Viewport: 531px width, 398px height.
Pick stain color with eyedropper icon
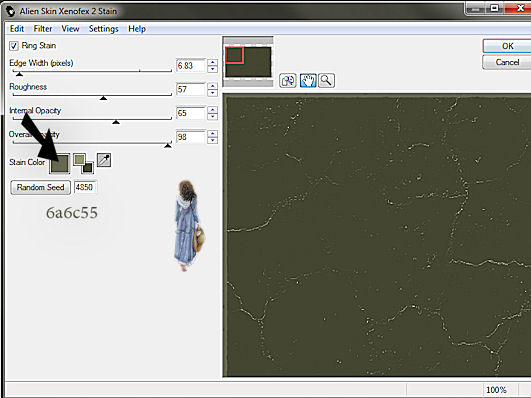click(104, 160)
